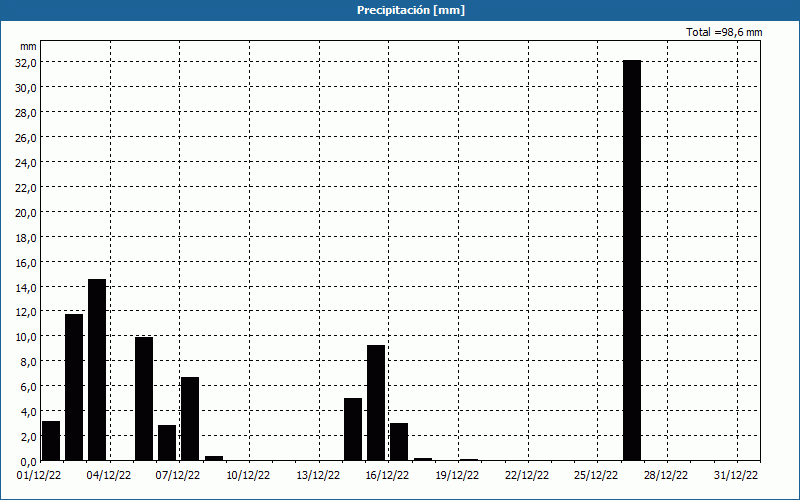800x500 pixels.
Task: Click the tallest bar reaching 32 mm
Action: coord(632,260)
